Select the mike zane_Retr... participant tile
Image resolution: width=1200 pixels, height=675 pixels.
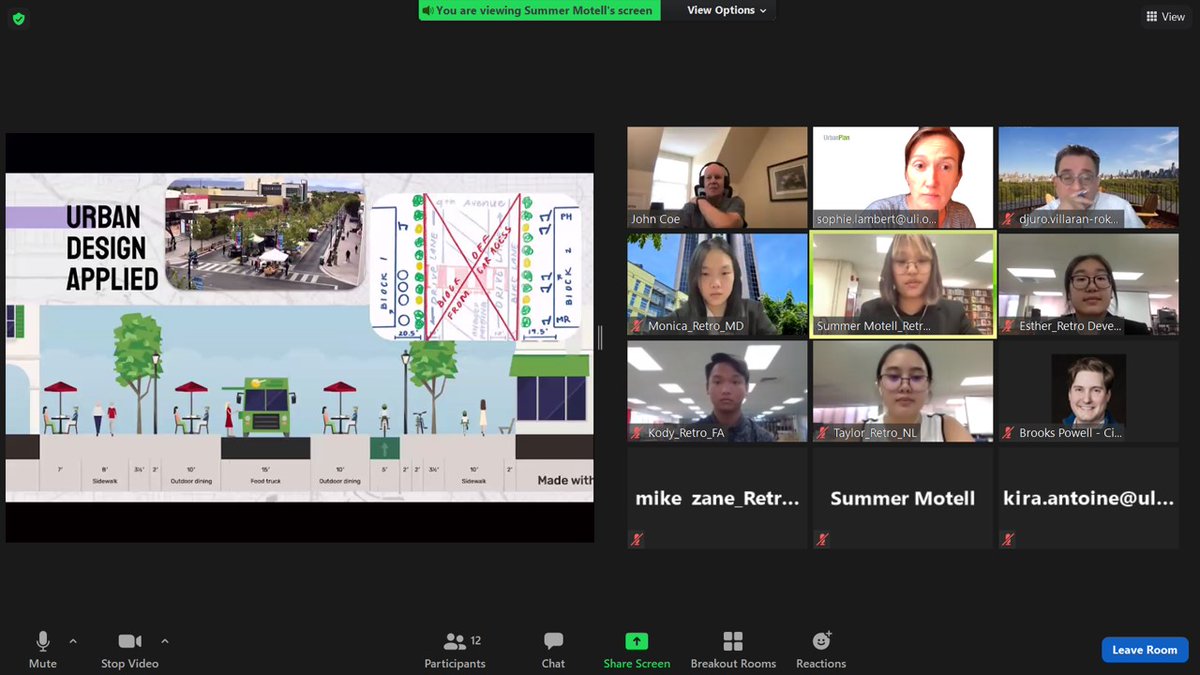[x=717, y=498]
